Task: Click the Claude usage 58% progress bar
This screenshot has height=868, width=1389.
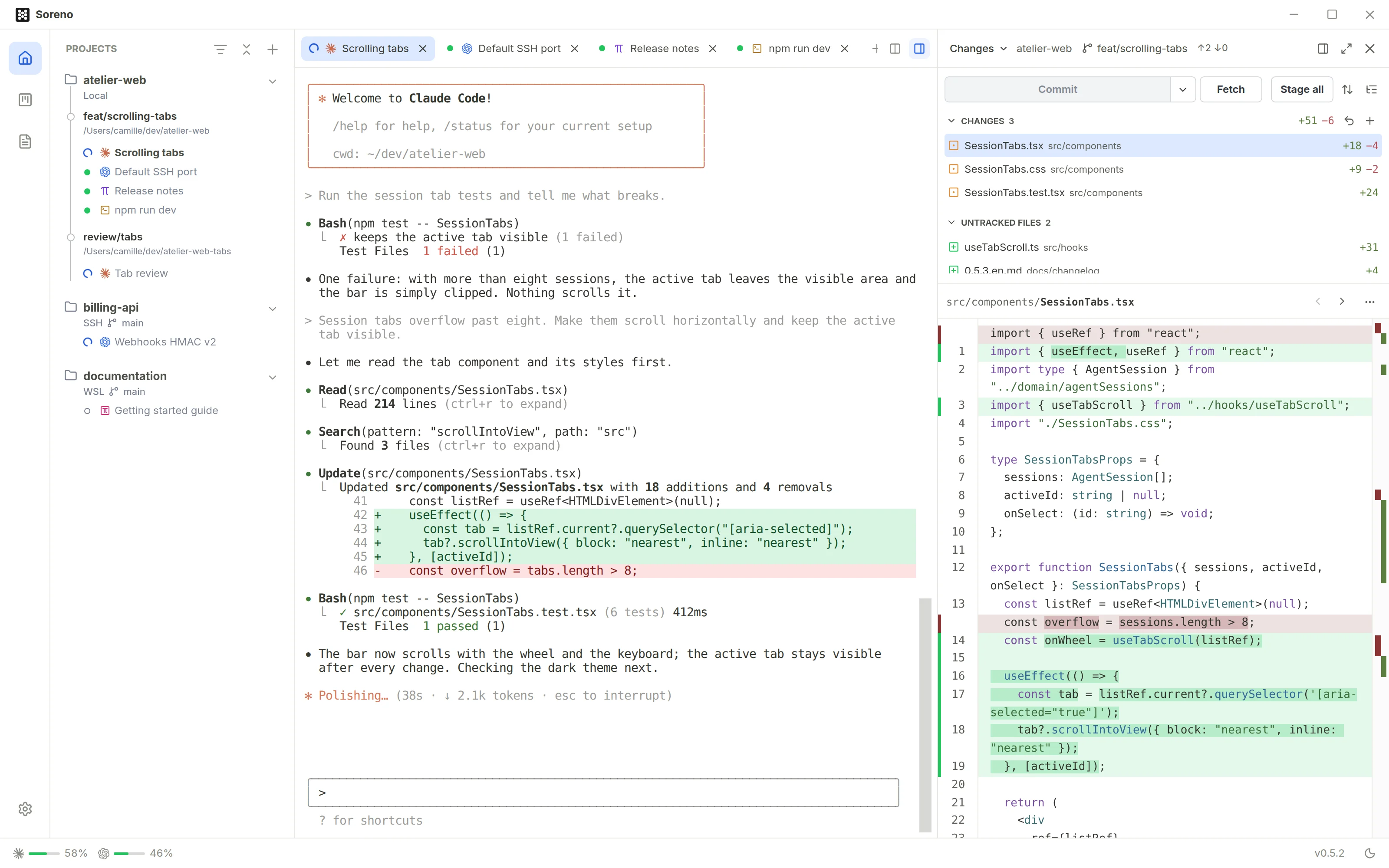Action: point(44,854)
